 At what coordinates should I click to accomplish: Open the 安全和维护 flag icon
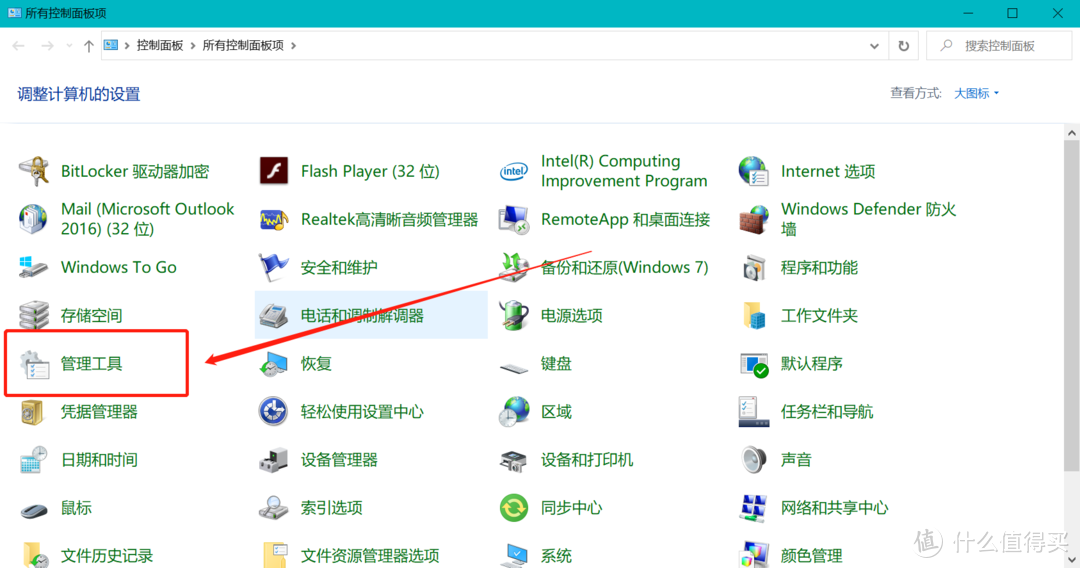[273, 267]
